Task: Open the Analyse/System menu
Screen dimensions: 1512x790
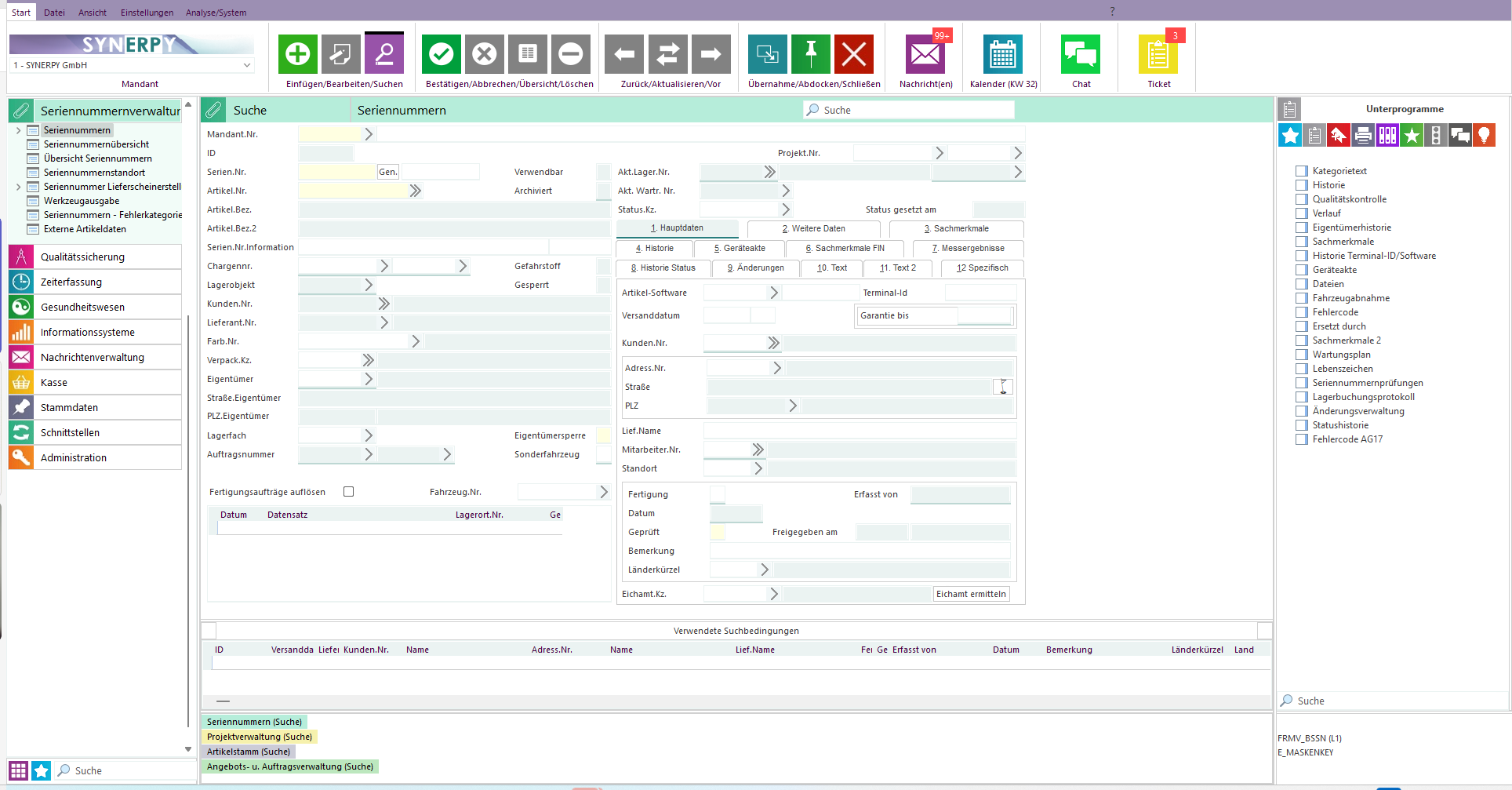Action: pyautogui.click(x=216, y=13)
